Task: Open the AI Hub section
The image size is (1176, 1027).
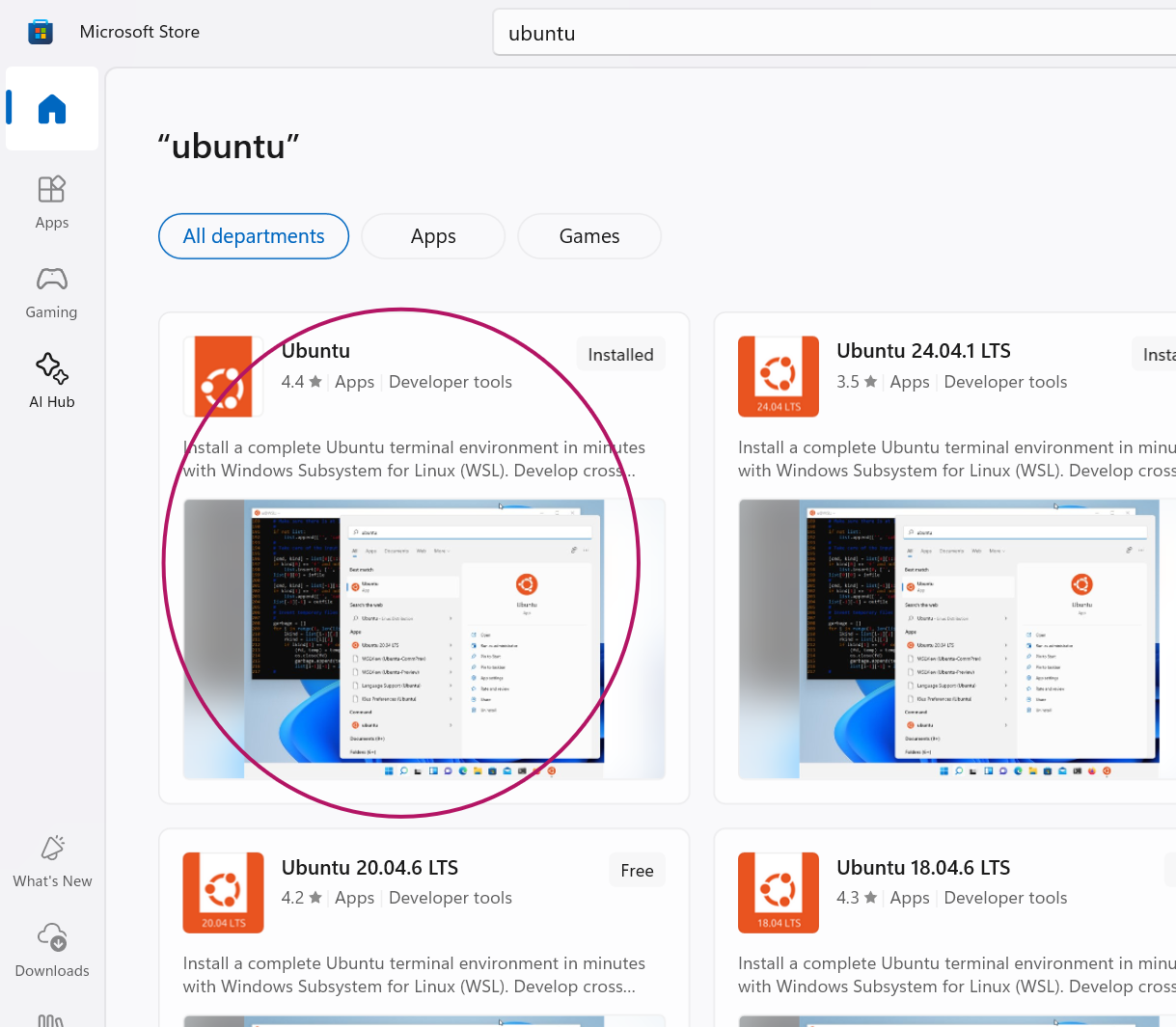Action: [52, 382]
